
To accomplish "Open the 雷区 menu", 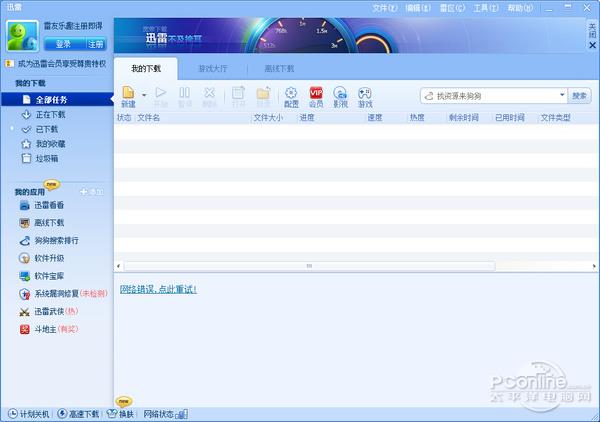I will 452,8.
